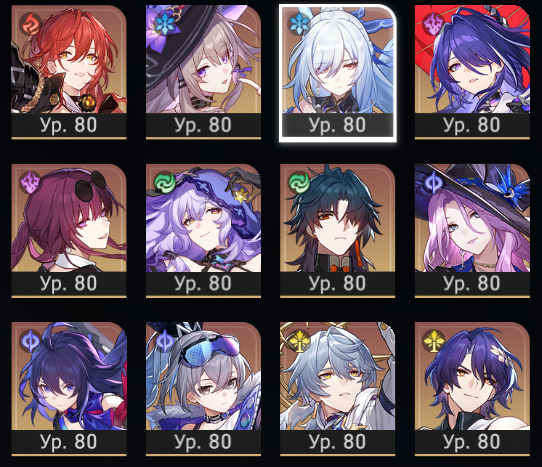Click the Ice snowflake icon on witch hat character
Screen dimensions: 542x467
[164, 24]
